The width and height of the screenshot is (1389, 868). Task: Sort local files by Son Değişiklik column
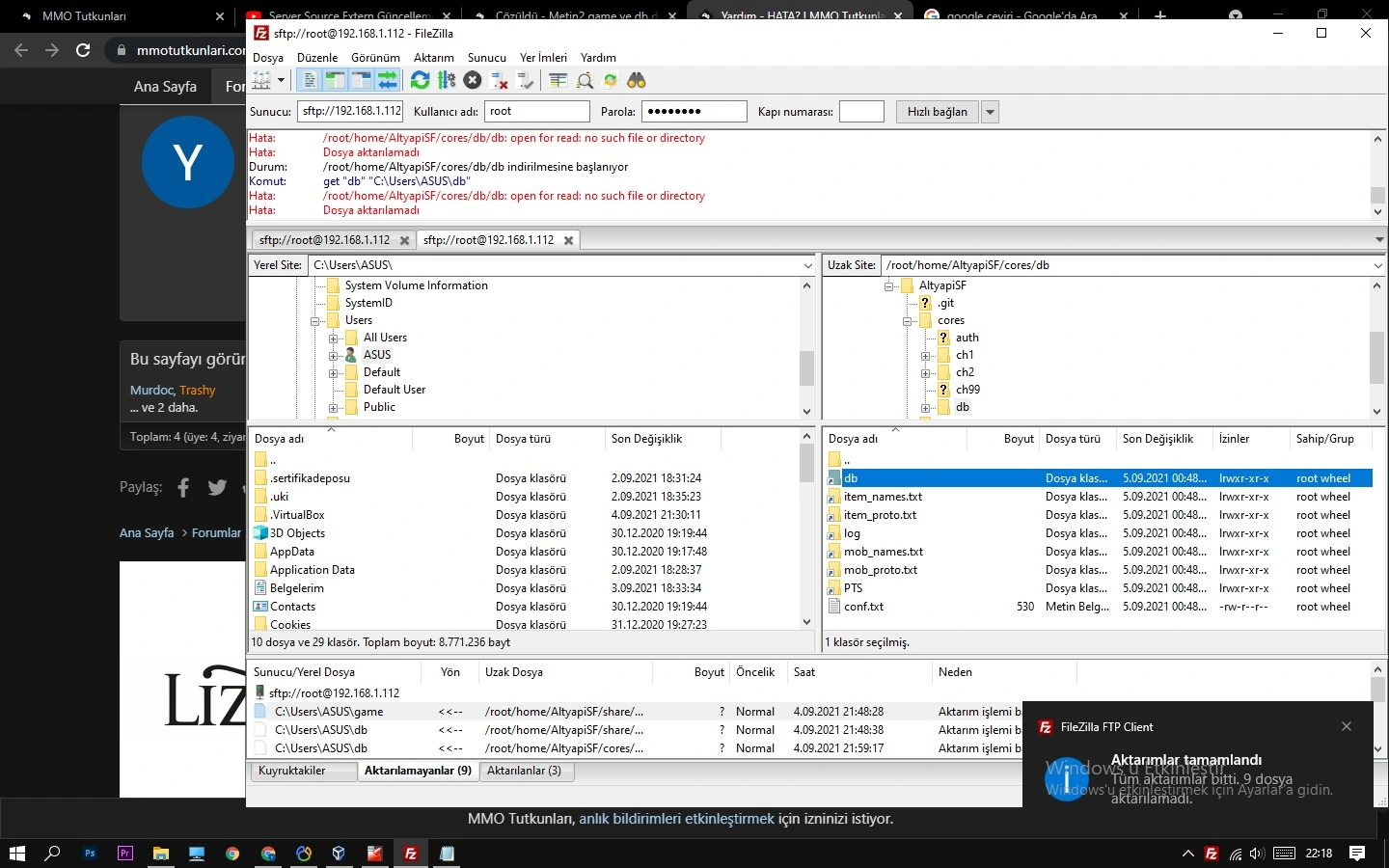[663, 439]
